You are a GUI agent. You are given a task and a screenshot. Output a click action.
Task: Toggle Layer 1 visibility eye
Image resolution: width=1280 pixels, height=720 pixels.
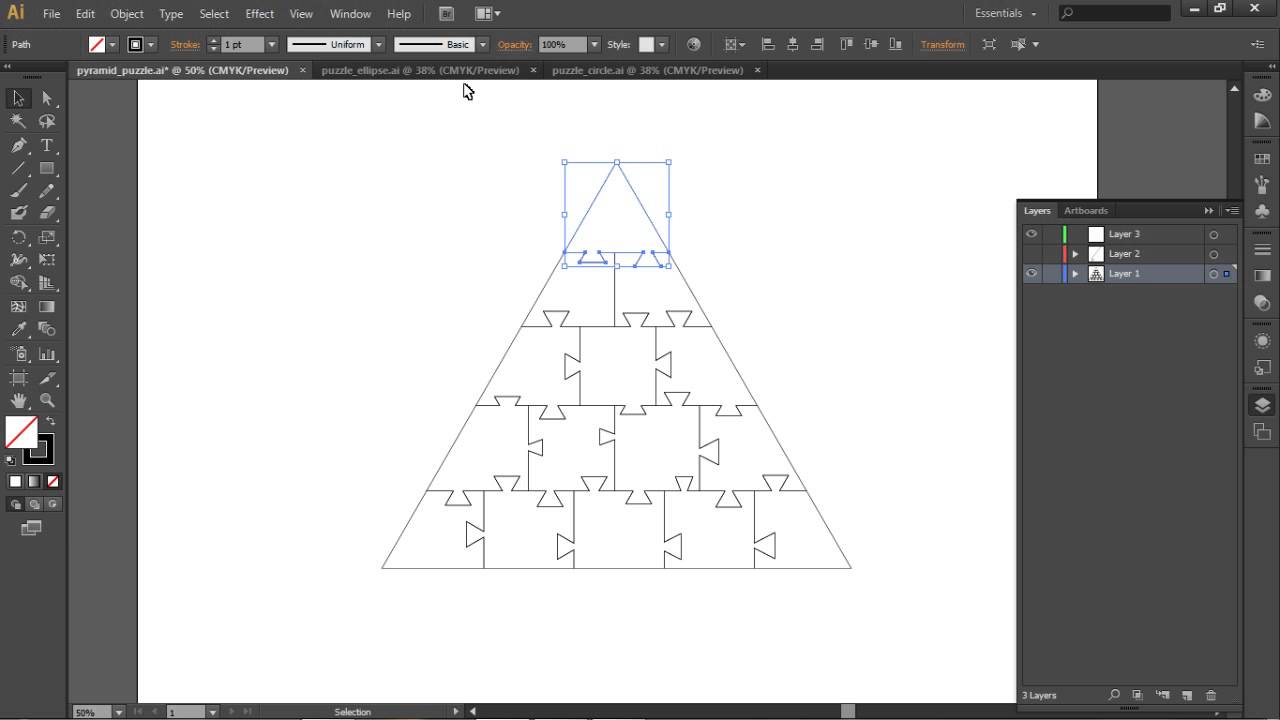coord(1031,273)
